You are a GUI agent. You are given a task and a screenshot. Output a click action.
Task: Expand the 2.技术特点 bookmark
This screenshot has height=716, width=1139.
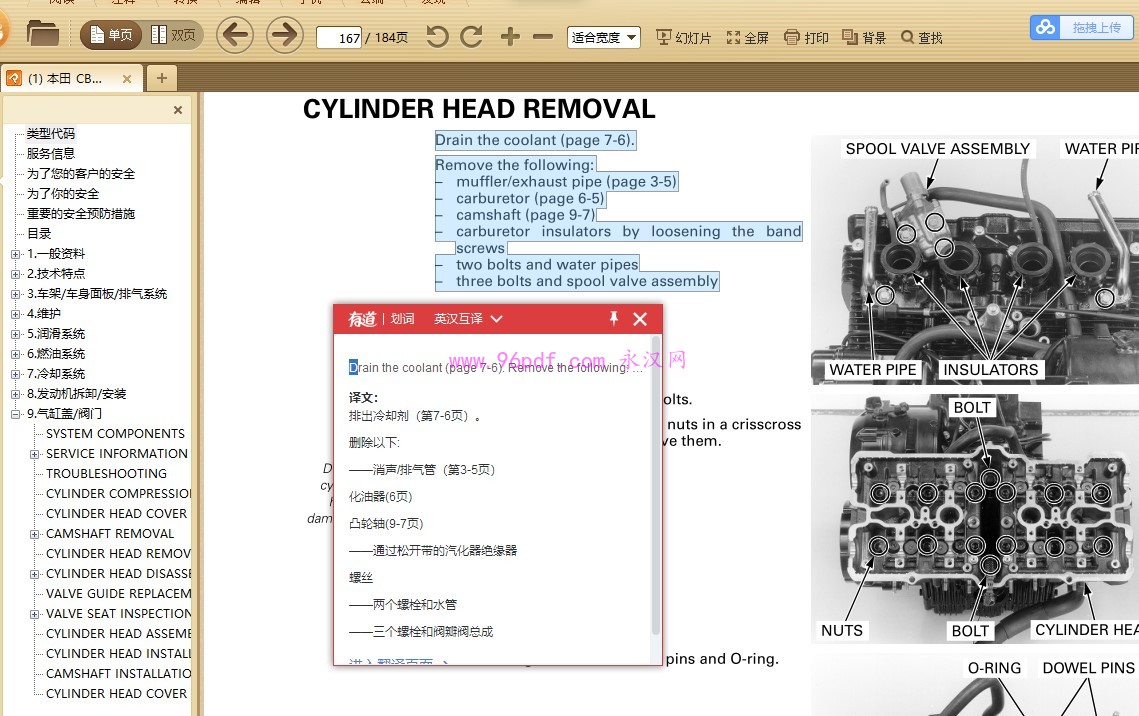tap(15, 274)
